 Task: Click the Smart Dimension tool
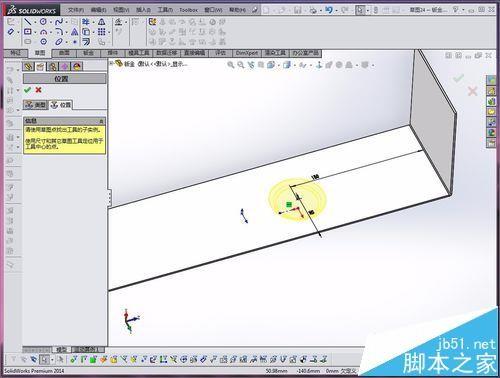pos(11,32)
